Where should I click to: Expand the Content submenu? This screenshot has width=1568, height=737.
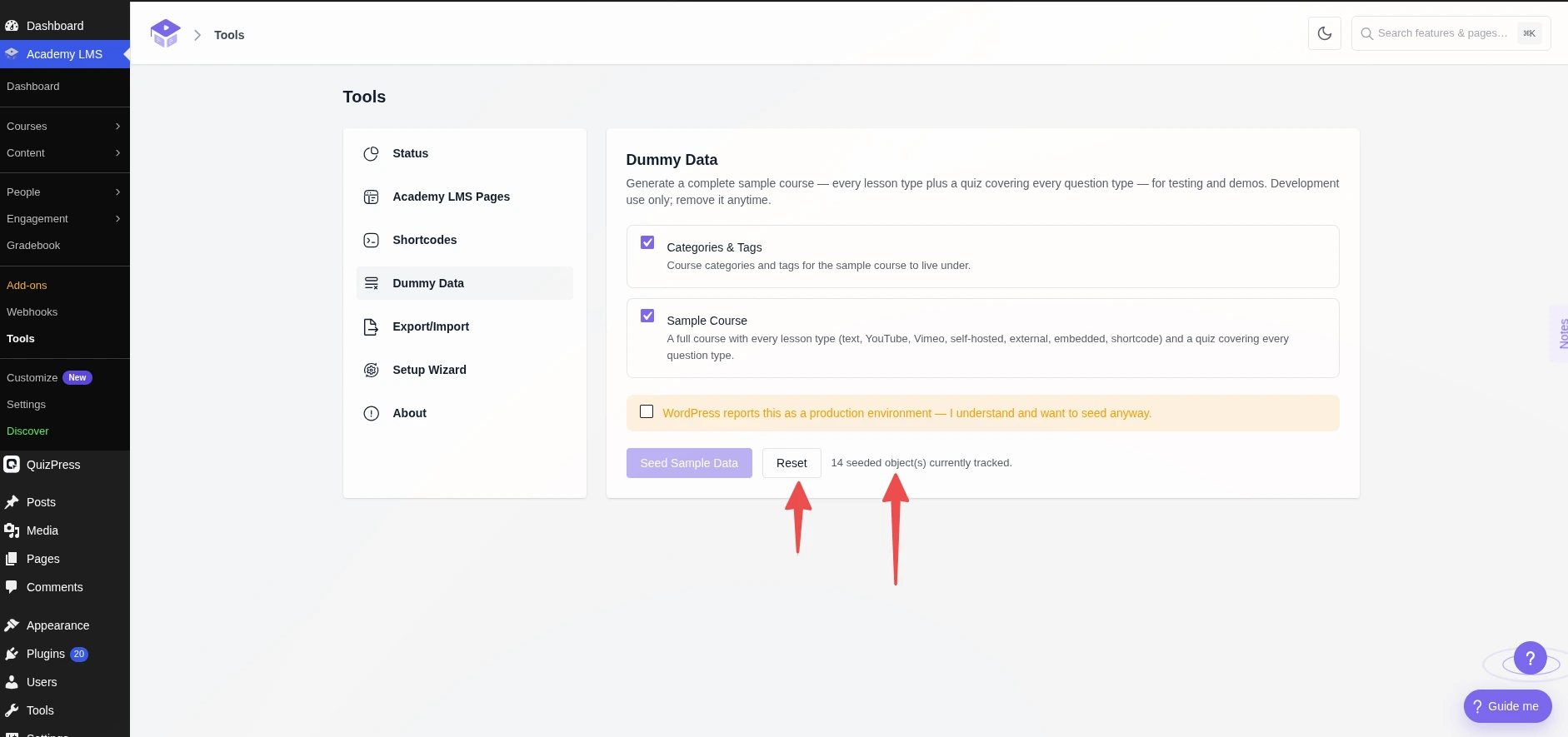(65, 153)
